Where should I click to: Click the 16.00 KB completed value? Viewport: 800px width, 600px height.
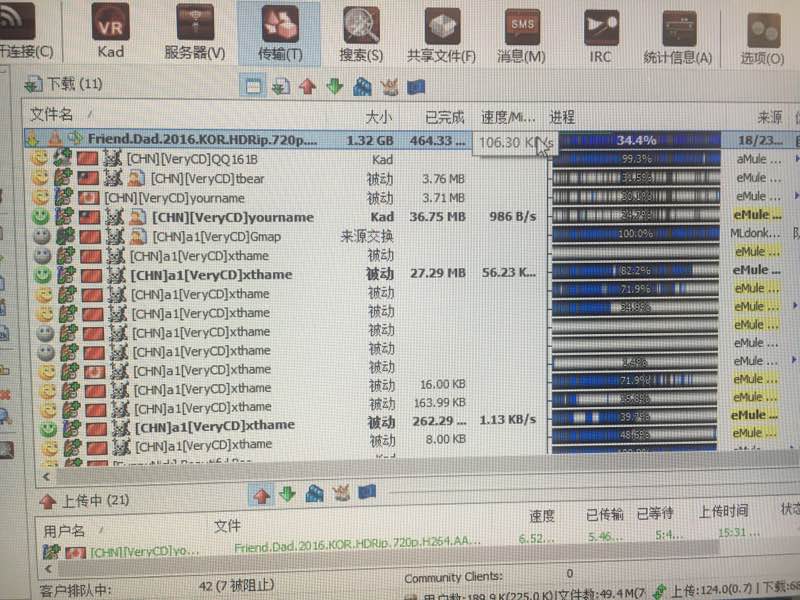[442, 384]
